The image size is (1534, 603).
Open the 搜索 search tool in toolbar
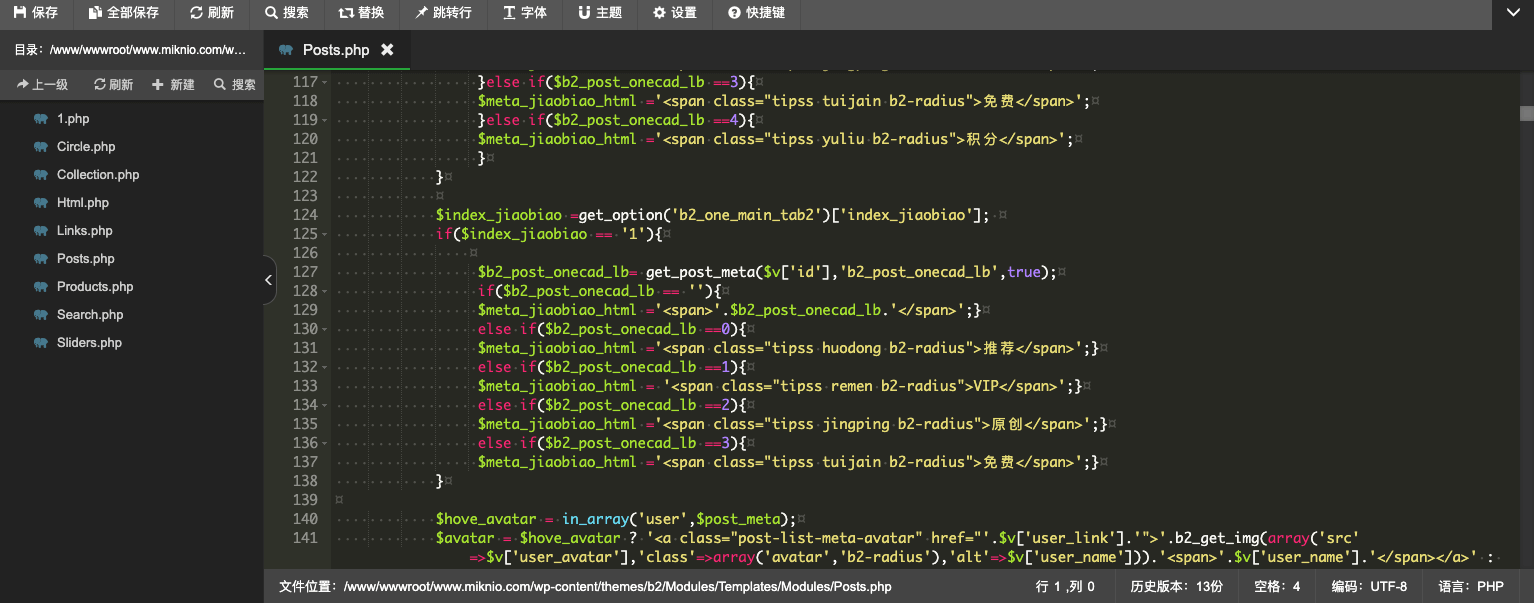[x=287, y=13]
